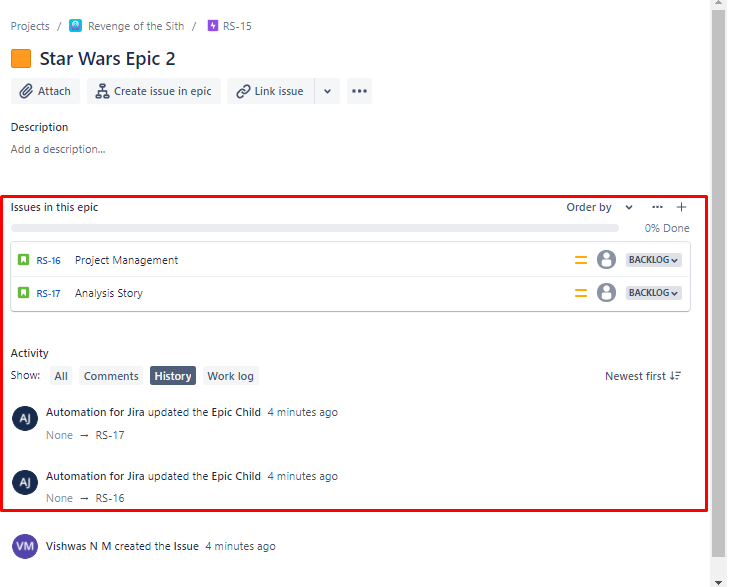Click AJ avatar on RS-16 history entry
The height and width of the screenshot is (587, 730).
point(25,482)
